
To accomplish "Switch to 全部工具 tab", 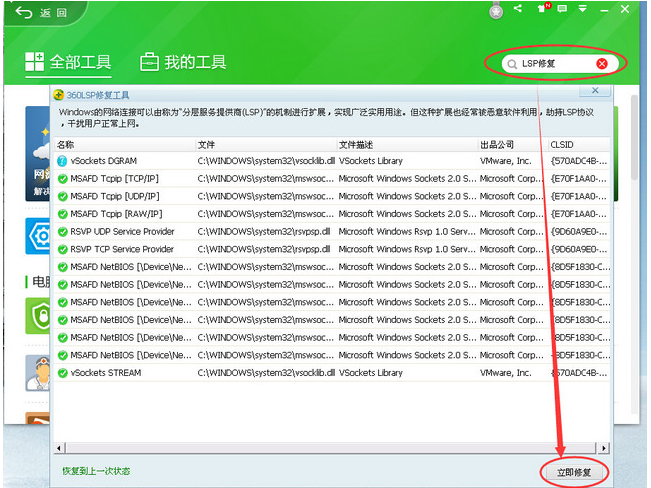I will (x=68, y=62).
